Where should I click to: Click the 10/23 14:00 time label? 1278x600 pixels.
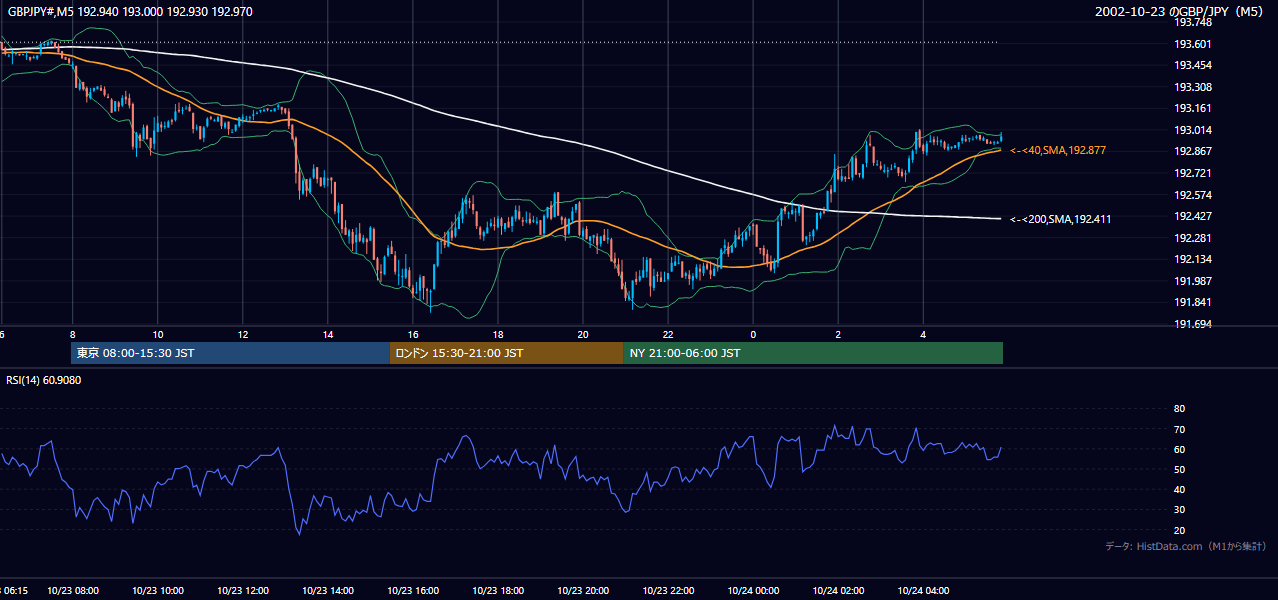coord(327,590)
